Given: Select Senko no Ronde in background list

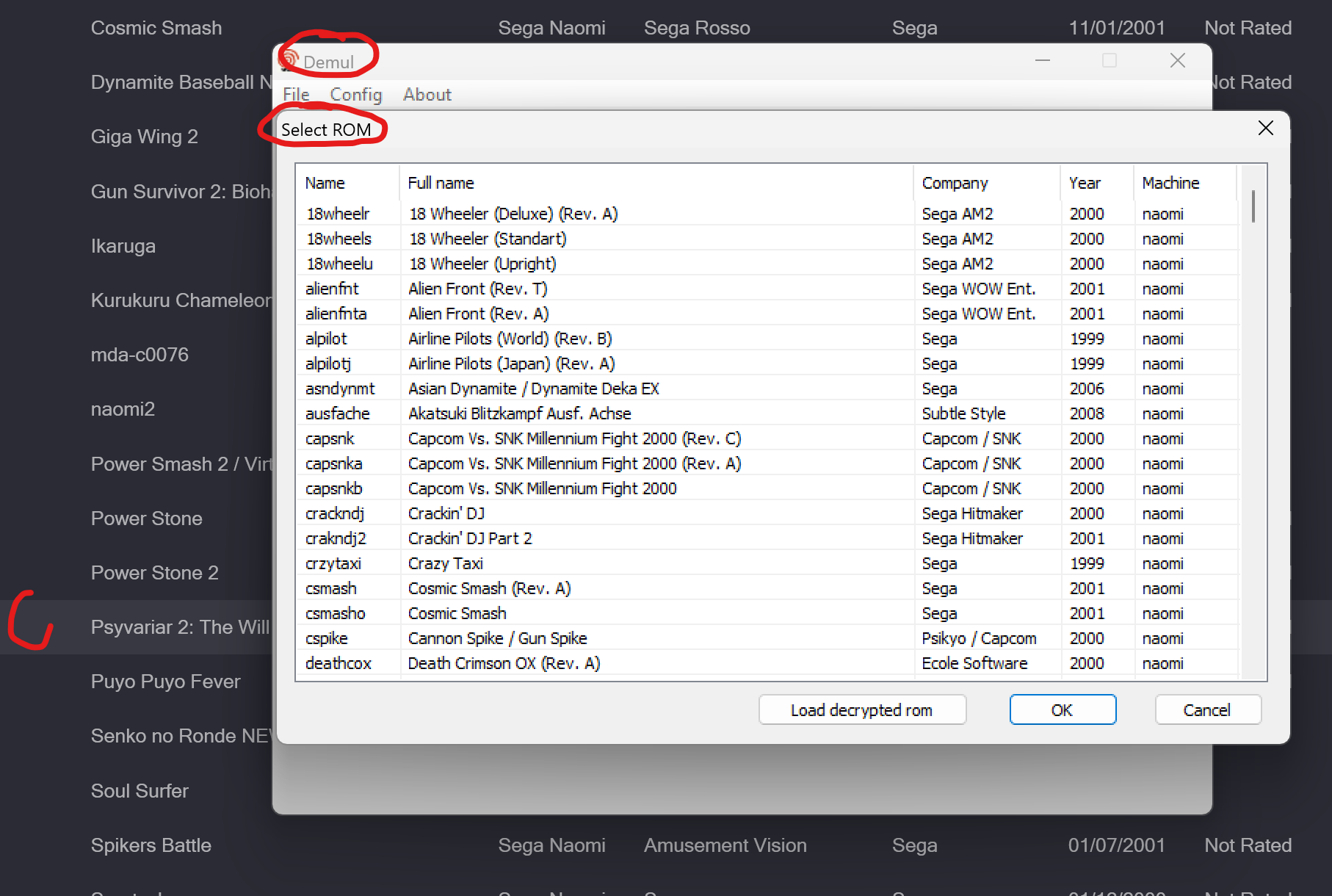Looking at the screenshot, I should coord(181,736).
